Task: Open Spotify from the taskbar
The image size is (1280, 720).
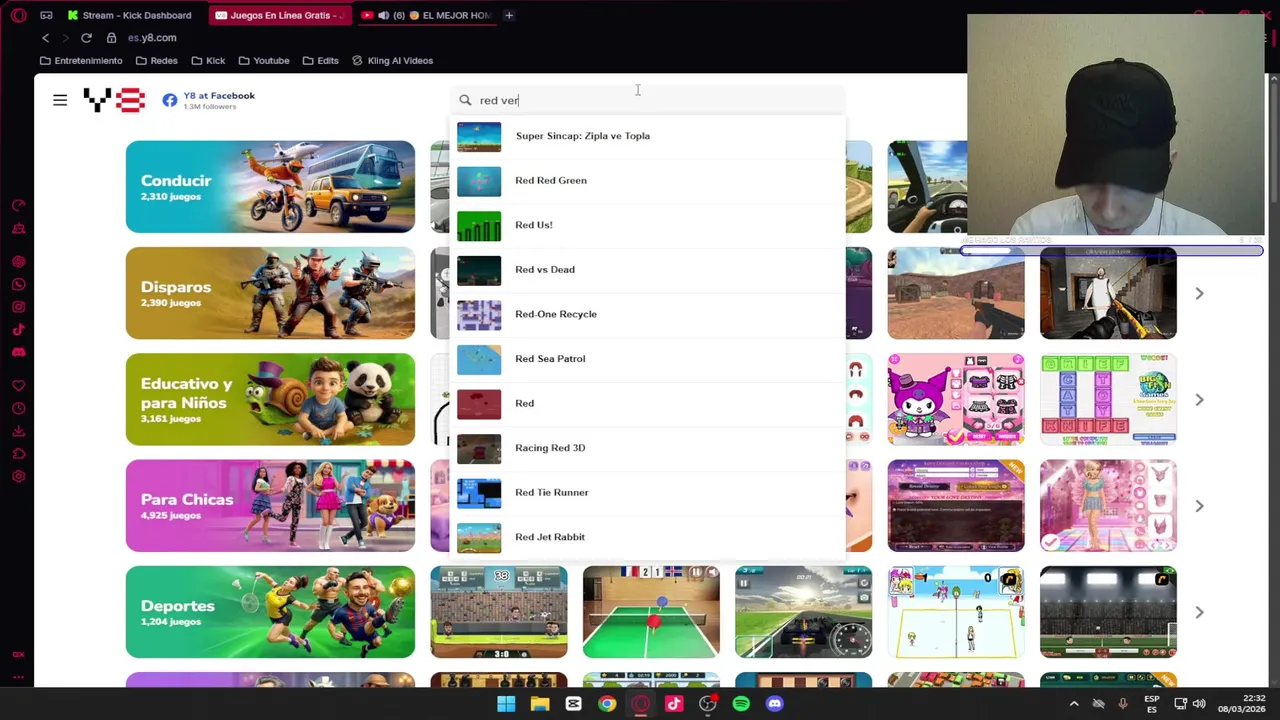Action: pos(741,704)
